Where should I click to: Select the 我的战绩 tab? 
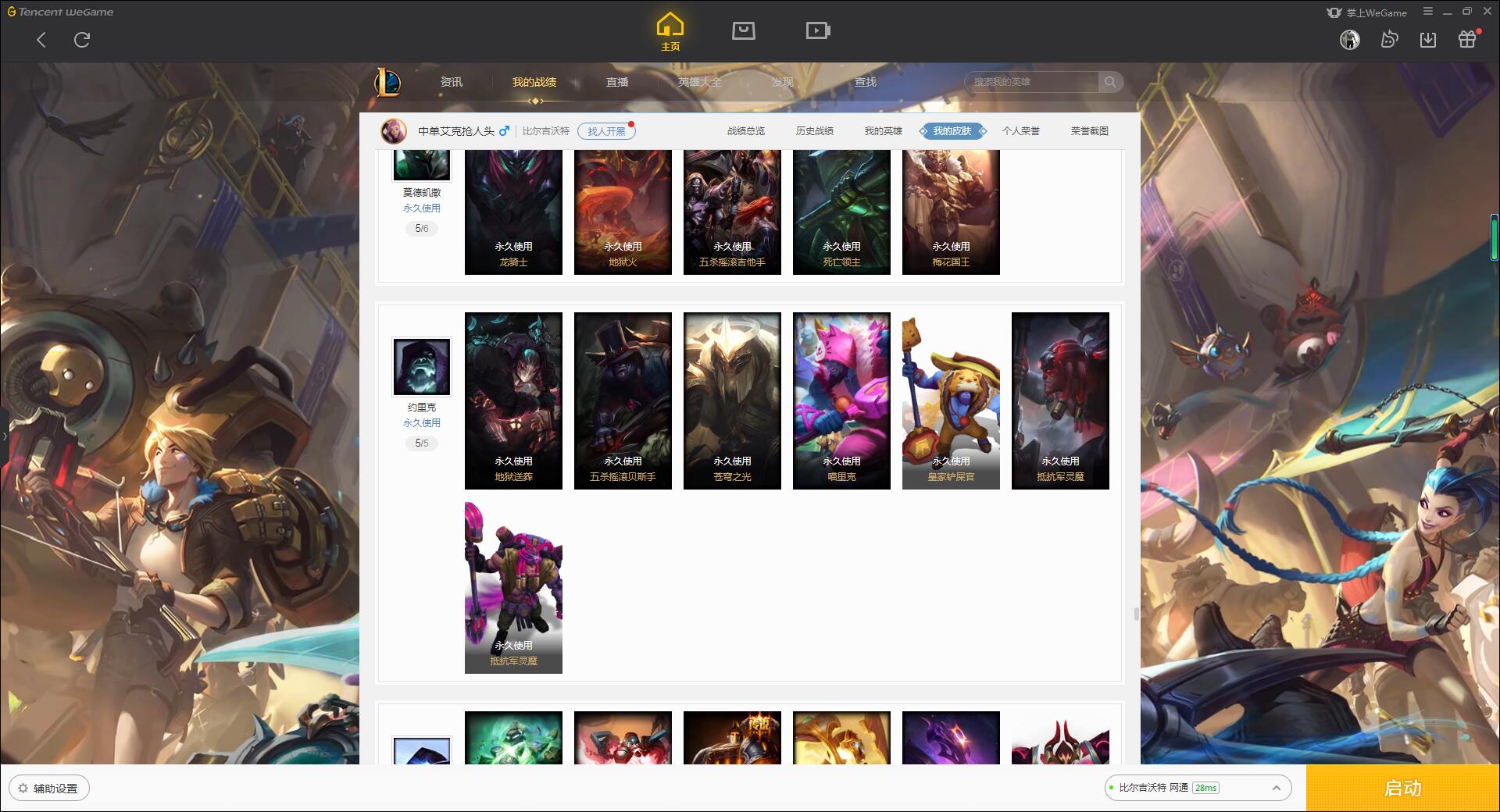point(534,82)
